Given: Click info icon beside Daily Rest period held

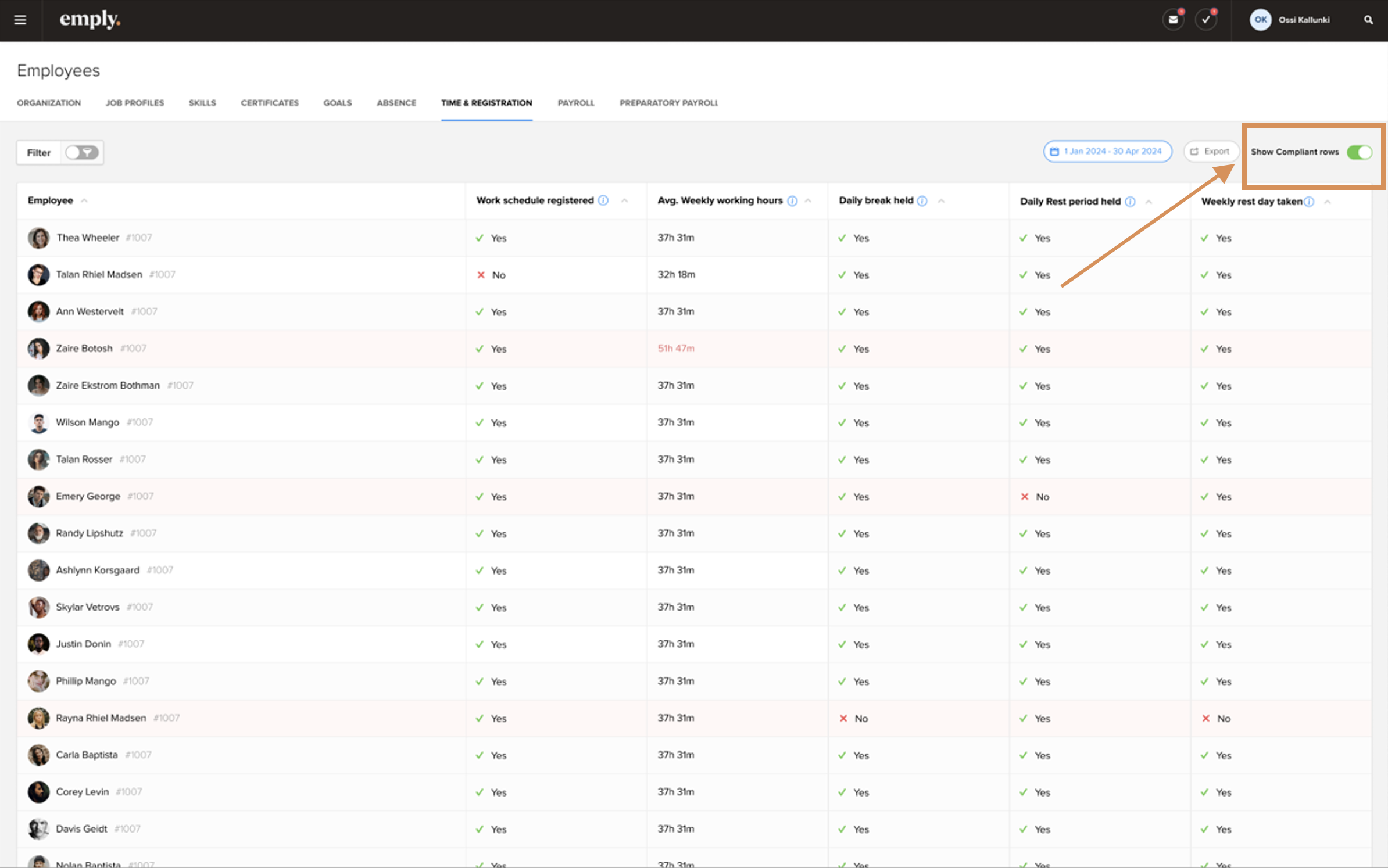Looking at the screenshot, I should [x=1130, y=202].
